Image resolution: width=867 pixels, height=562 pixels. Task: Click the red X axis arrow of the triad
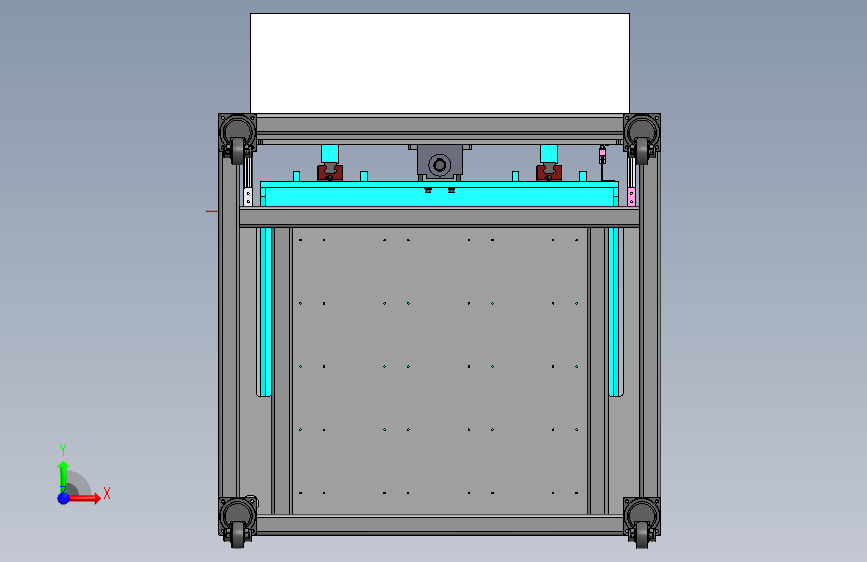tap(85, 498)
